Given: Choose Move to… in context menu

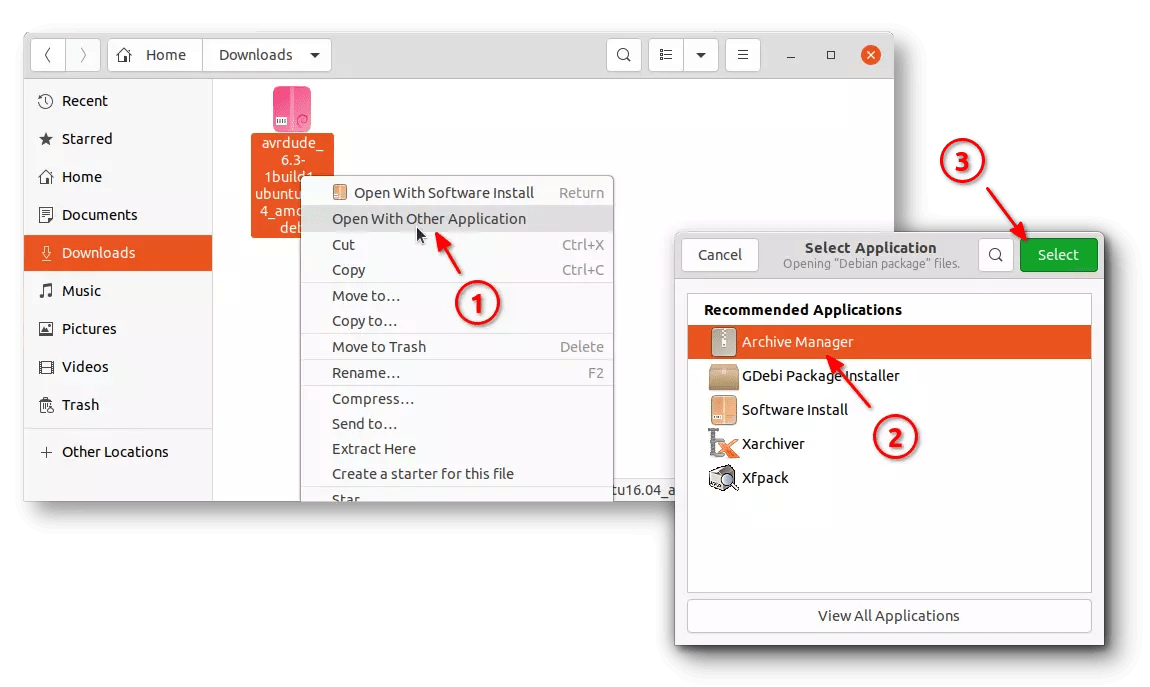Looking at the screenshot, I should tap(457, 296).
